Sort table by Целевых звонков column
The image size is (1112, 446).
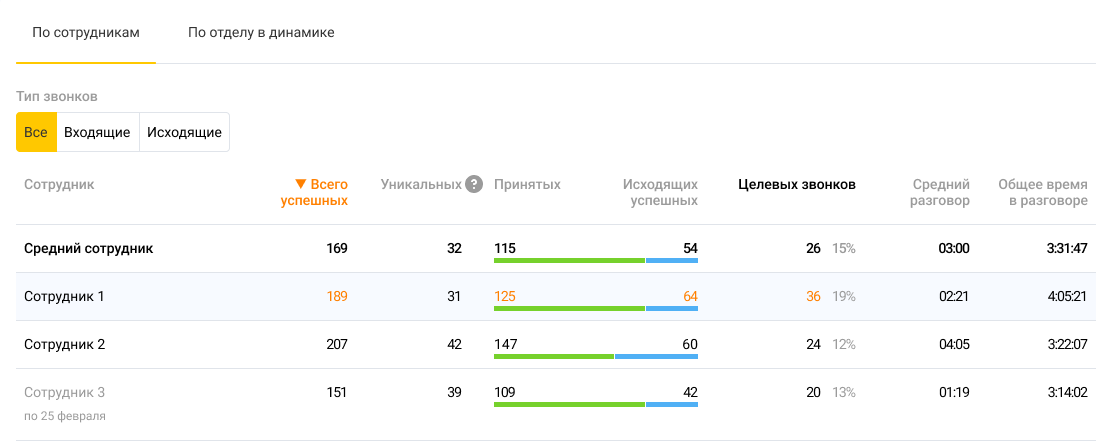click(x=796, y=185)
